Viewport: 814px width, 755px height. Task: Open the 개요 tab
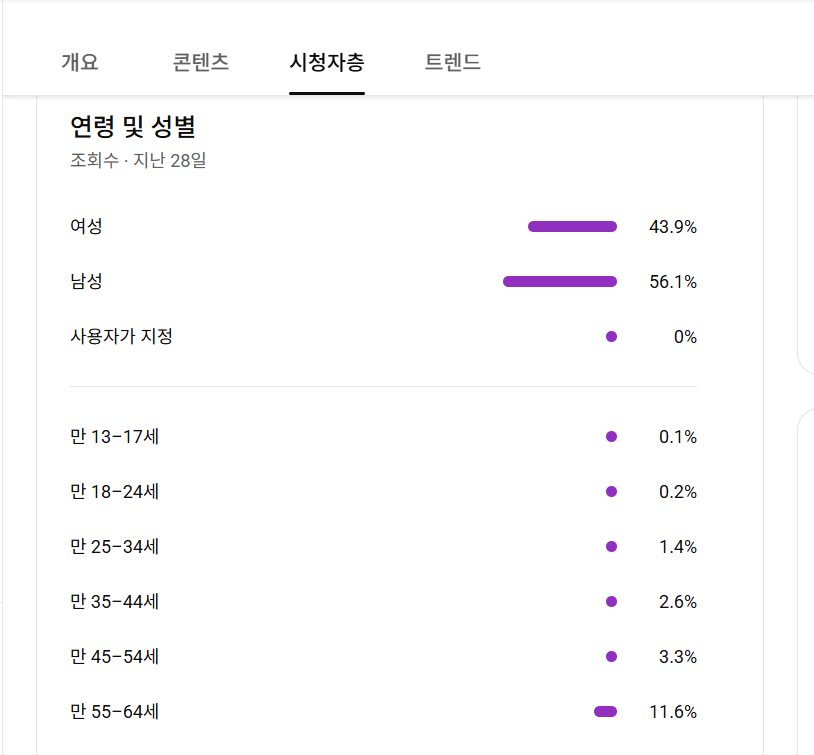tap(80, 62)
